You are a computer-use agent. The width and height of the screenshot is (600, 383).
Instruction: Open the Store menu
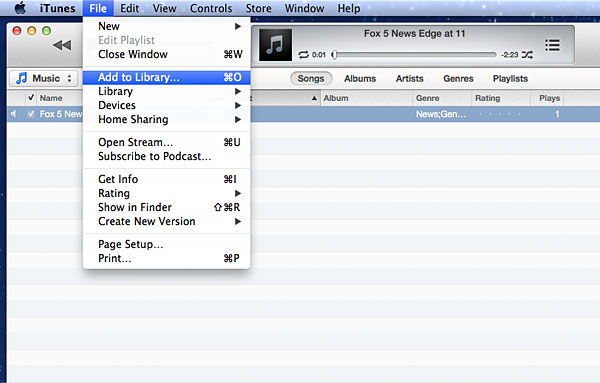pos(258,8)
